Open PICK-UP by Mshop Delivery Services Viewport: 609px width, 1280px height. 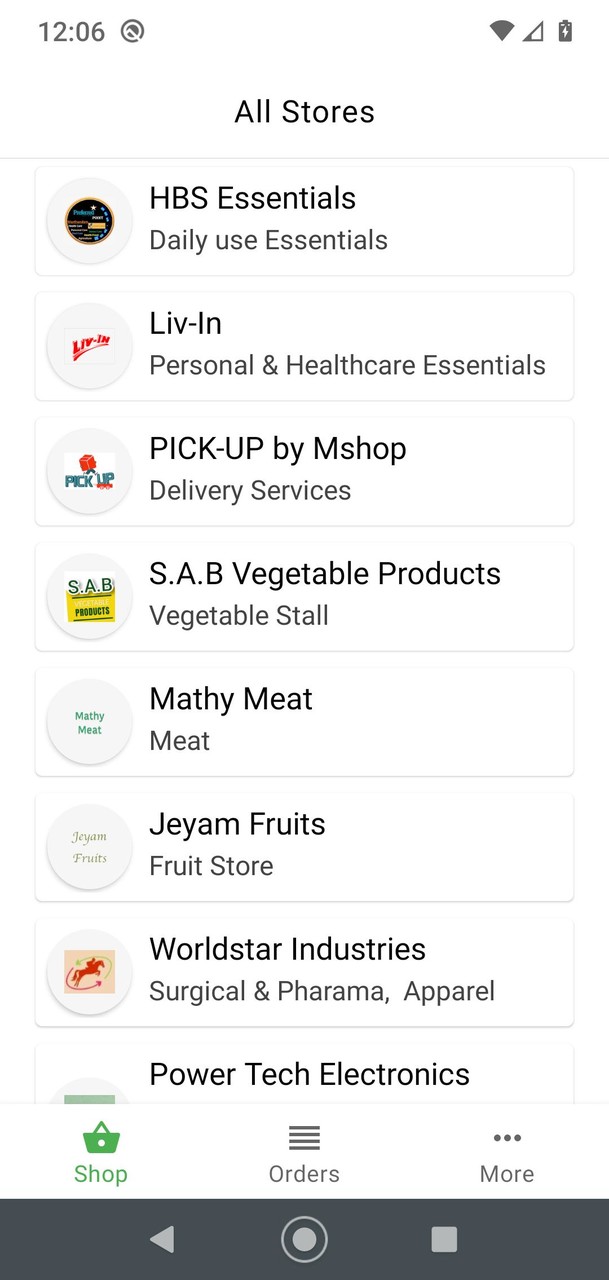click(x=250, y=491)
